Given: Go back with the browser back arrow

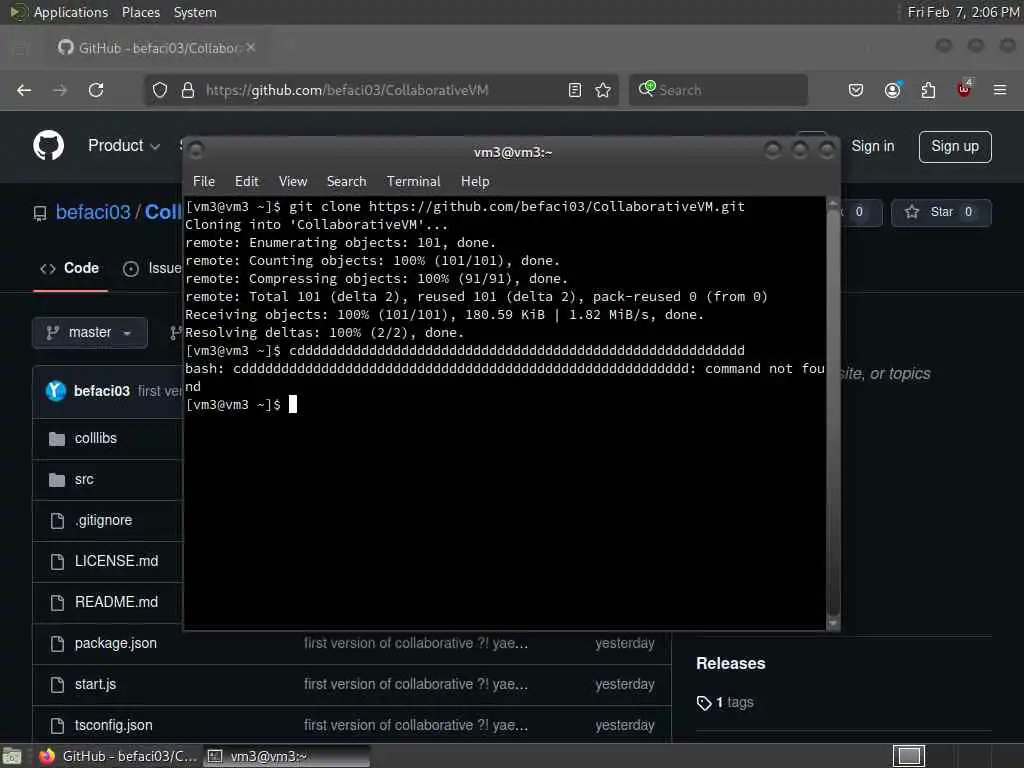Looking at the screenshot, I should coord(24,90).
